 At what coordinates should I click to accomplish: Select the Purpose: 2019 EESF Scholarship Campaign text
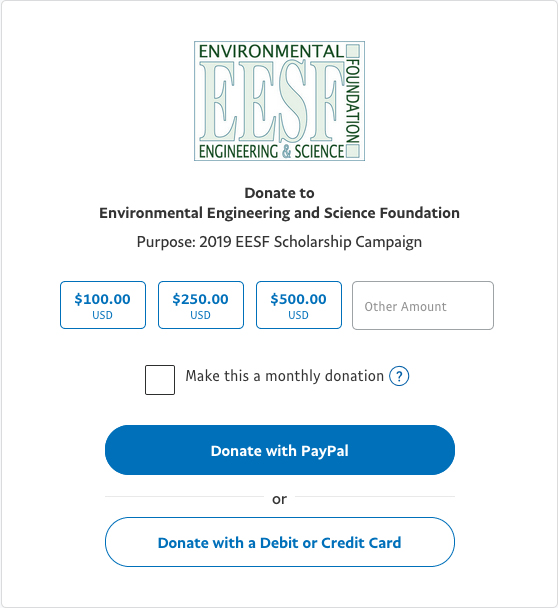coord(279,242)
